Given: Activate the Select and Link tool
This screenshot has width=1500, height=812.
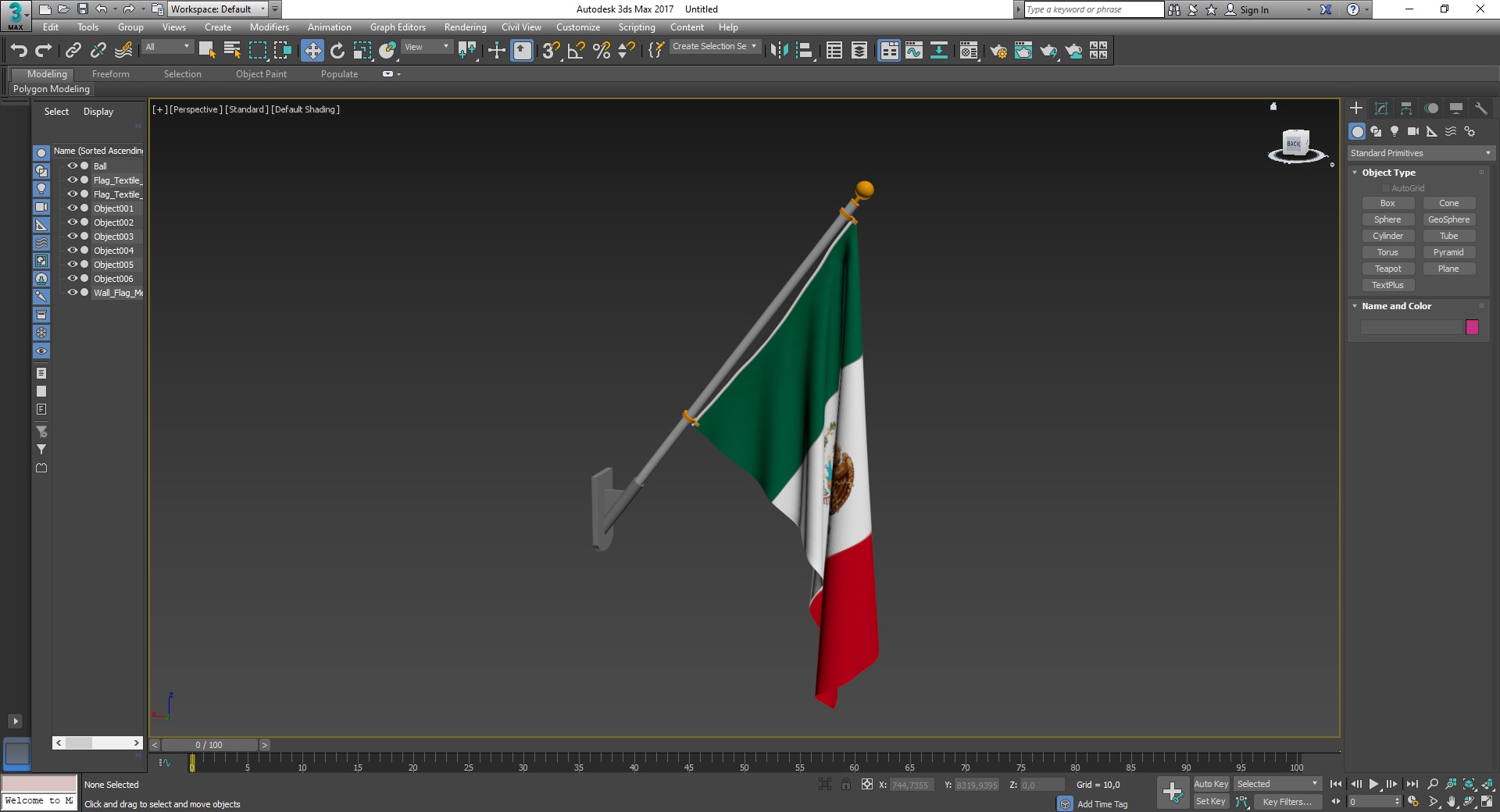Looking at the screenshot, I should point(73,51).
